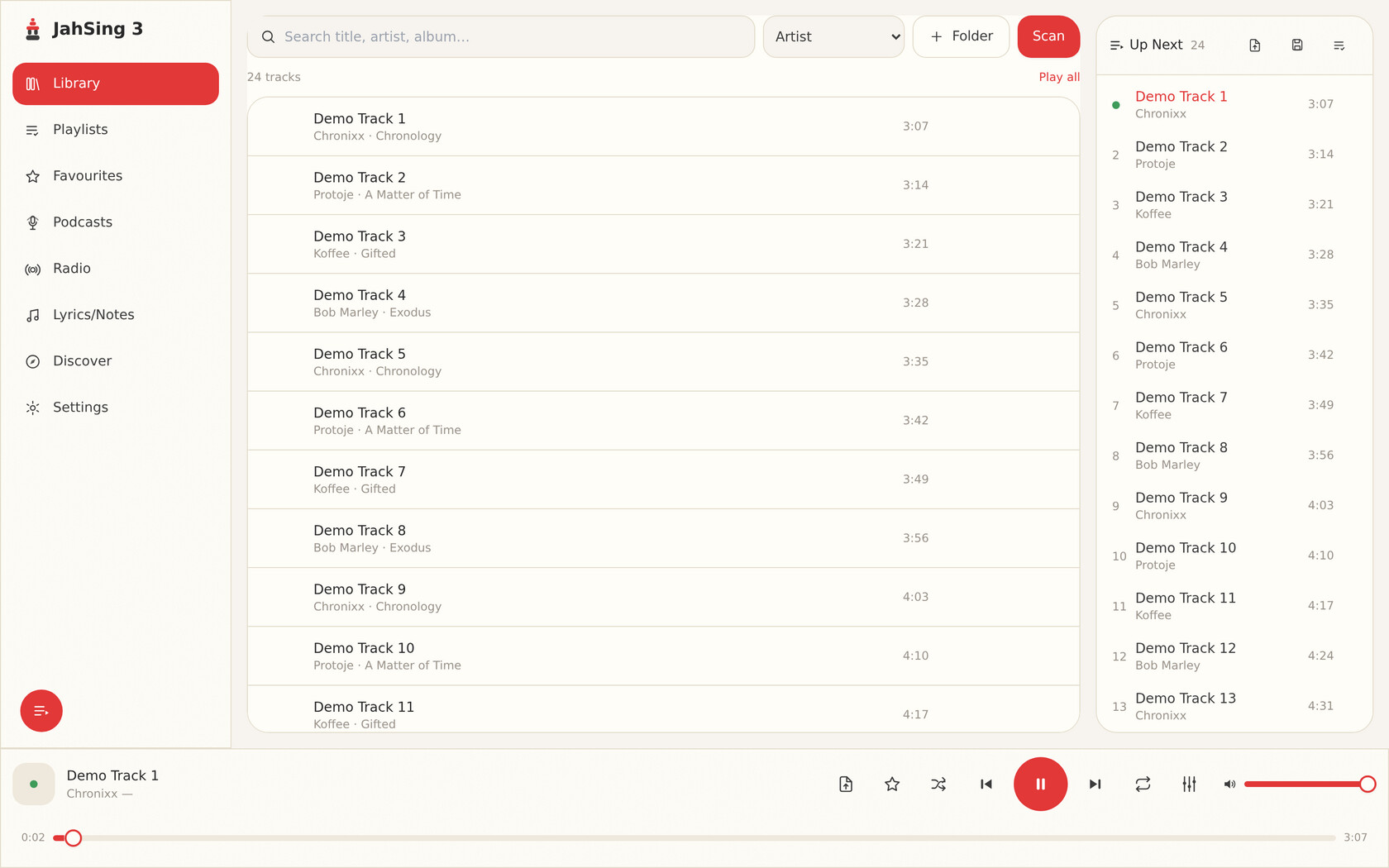Click the 24 tracks count label
1389x868 pixels.
pos(274,77)
